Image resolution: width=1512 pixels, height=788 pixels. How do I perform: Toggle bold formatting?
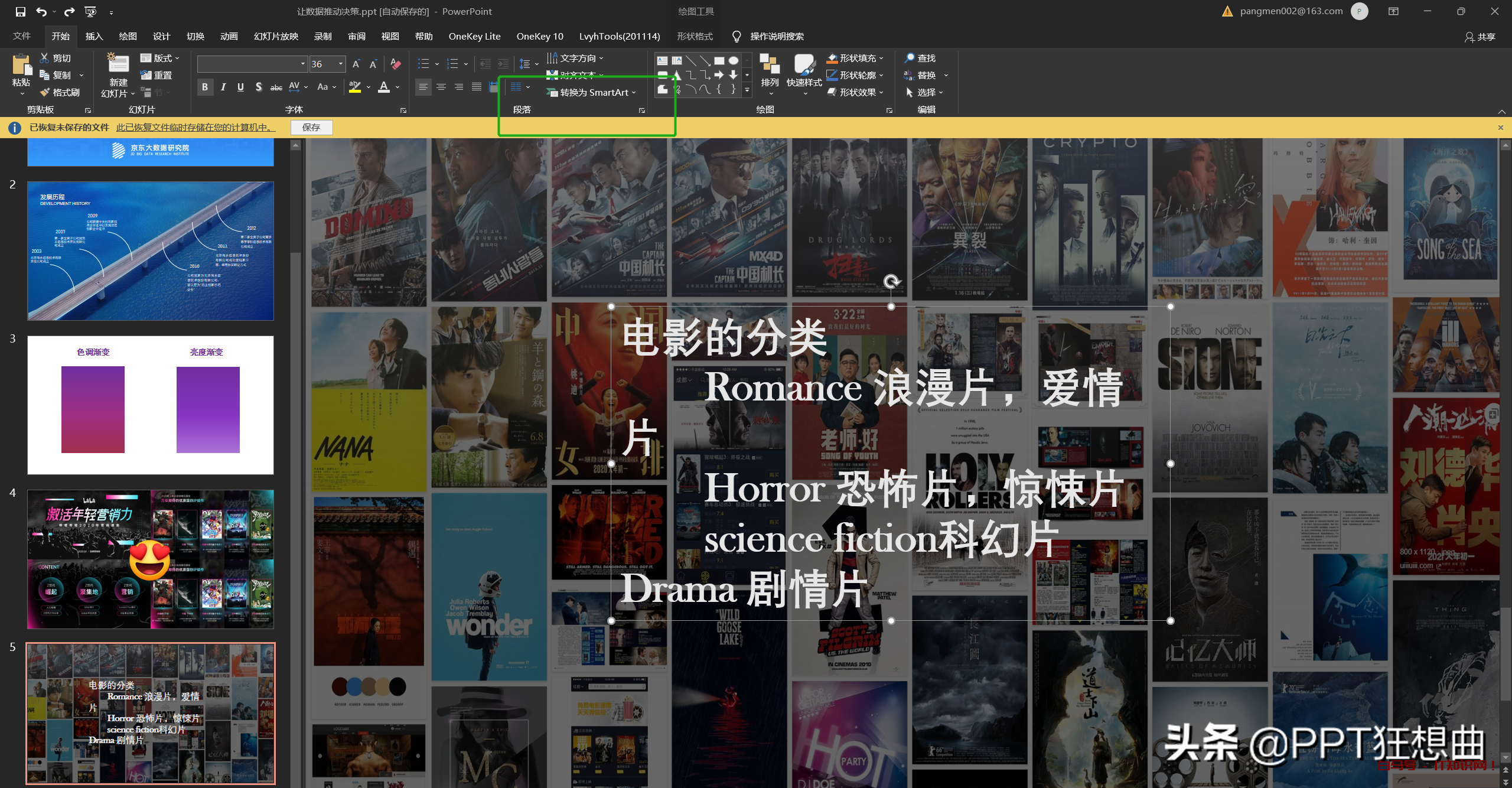(x=204, y=87)
